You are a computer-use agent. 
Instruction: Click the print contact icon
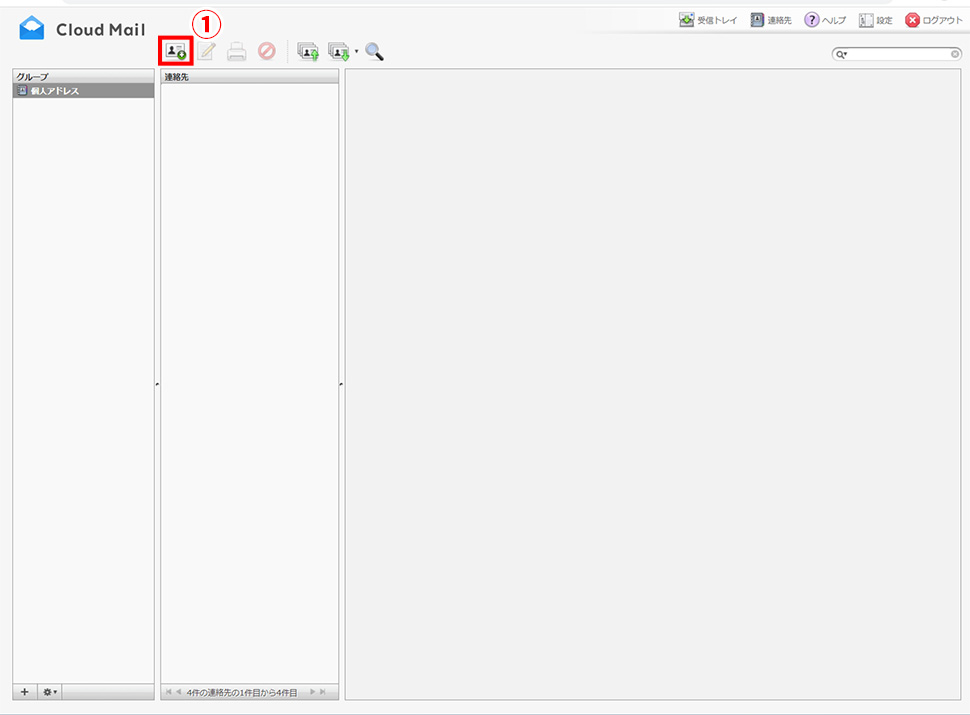[x=236, y=51]
